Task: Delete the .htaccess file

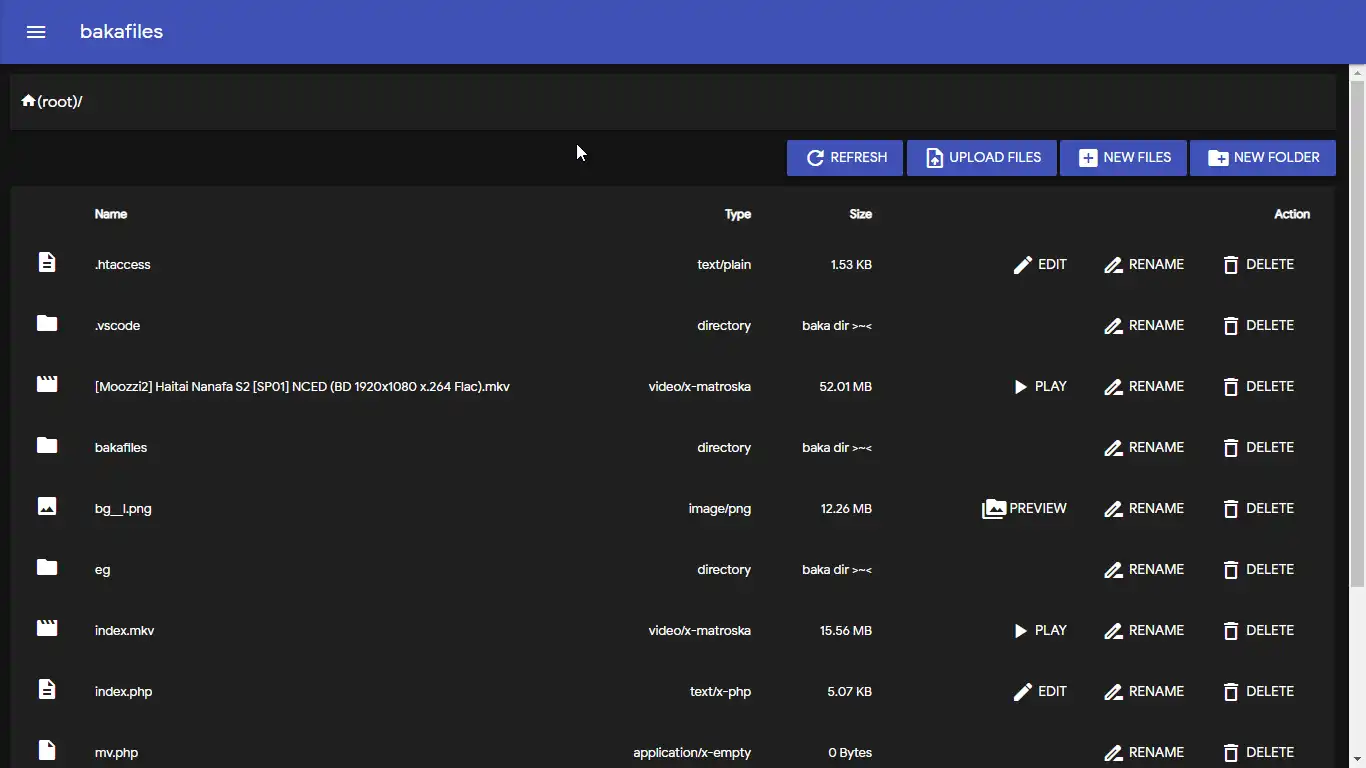Action: click(1258, 265)
